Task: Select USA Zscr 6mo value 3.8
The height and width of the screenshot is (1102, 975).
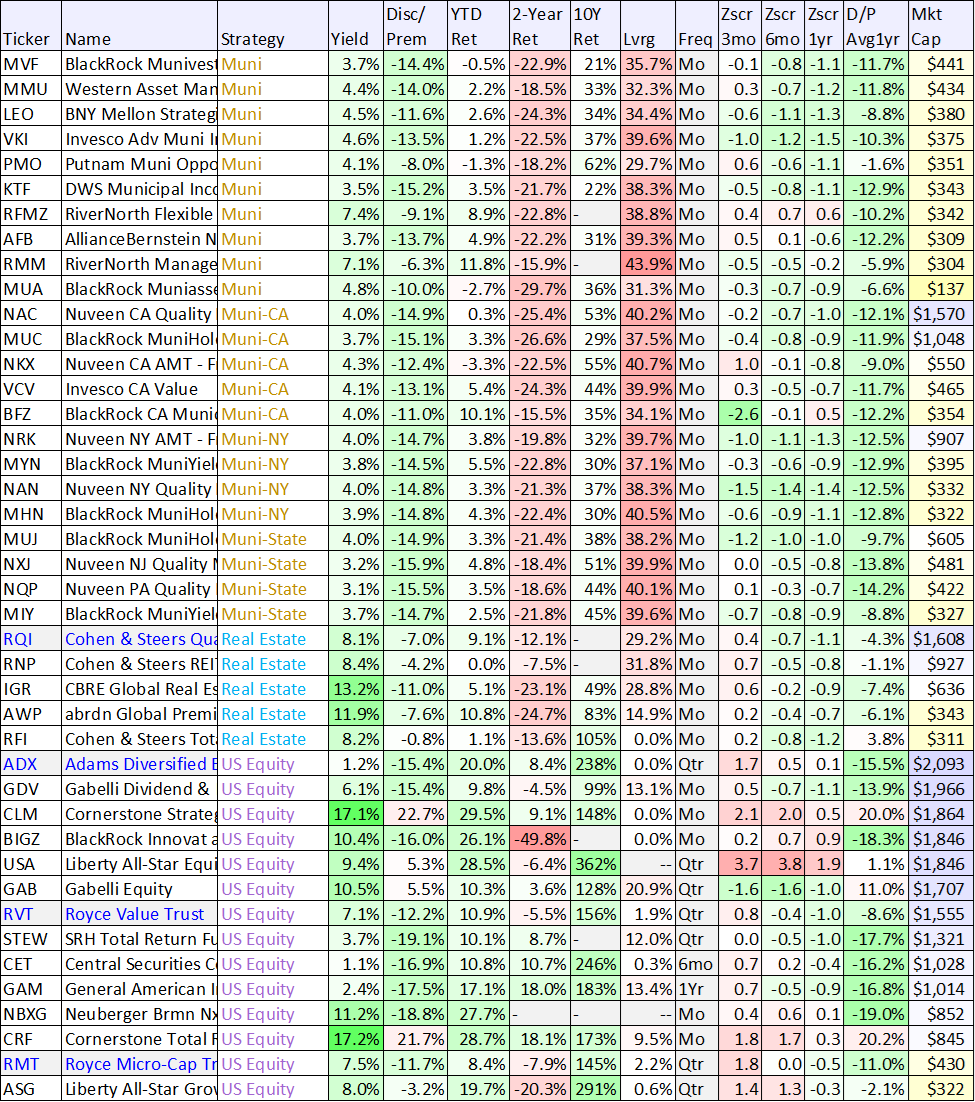Action: pyautogui.click(x=783, y=864)
